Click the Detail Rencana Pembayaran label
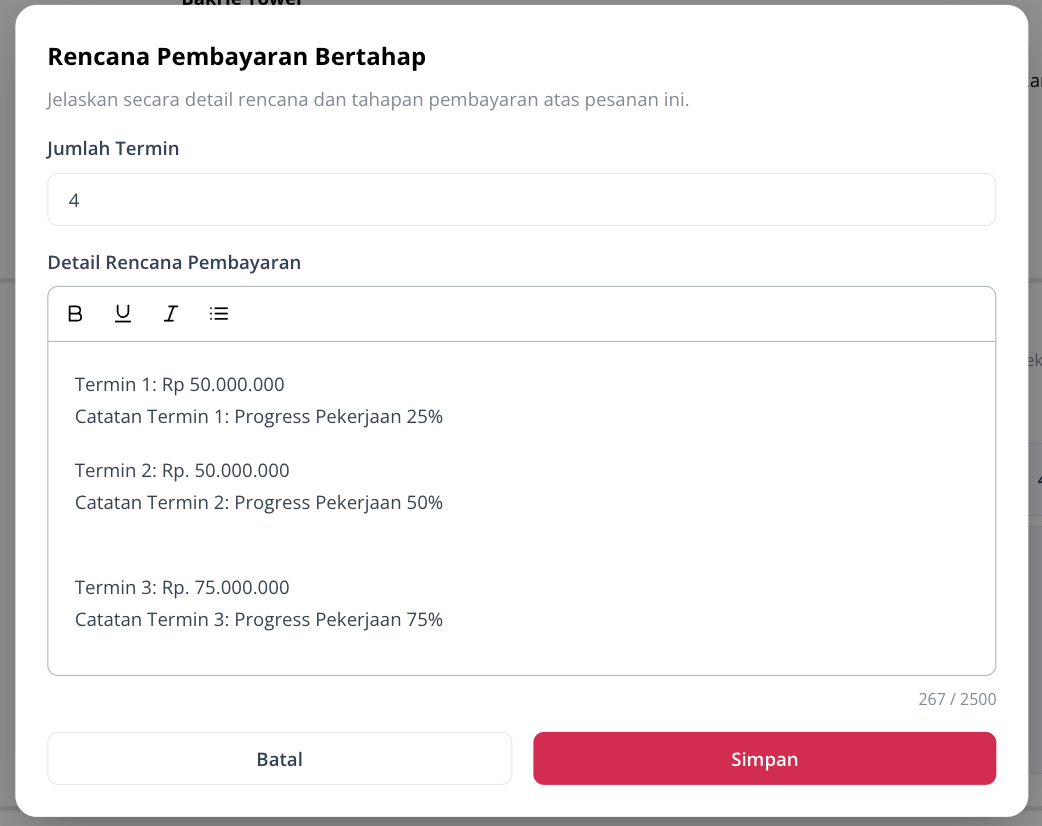The width and height of the screenshot is (1042, 826). 174,262
